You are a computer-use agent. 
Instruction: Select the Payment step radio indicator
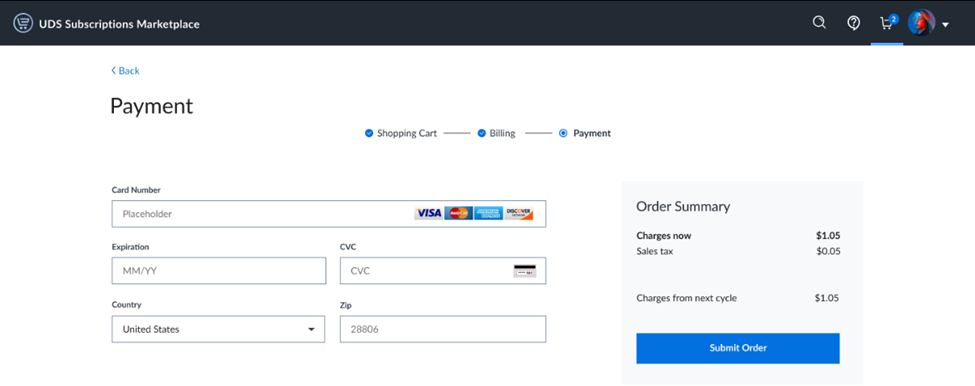[563, 133]
